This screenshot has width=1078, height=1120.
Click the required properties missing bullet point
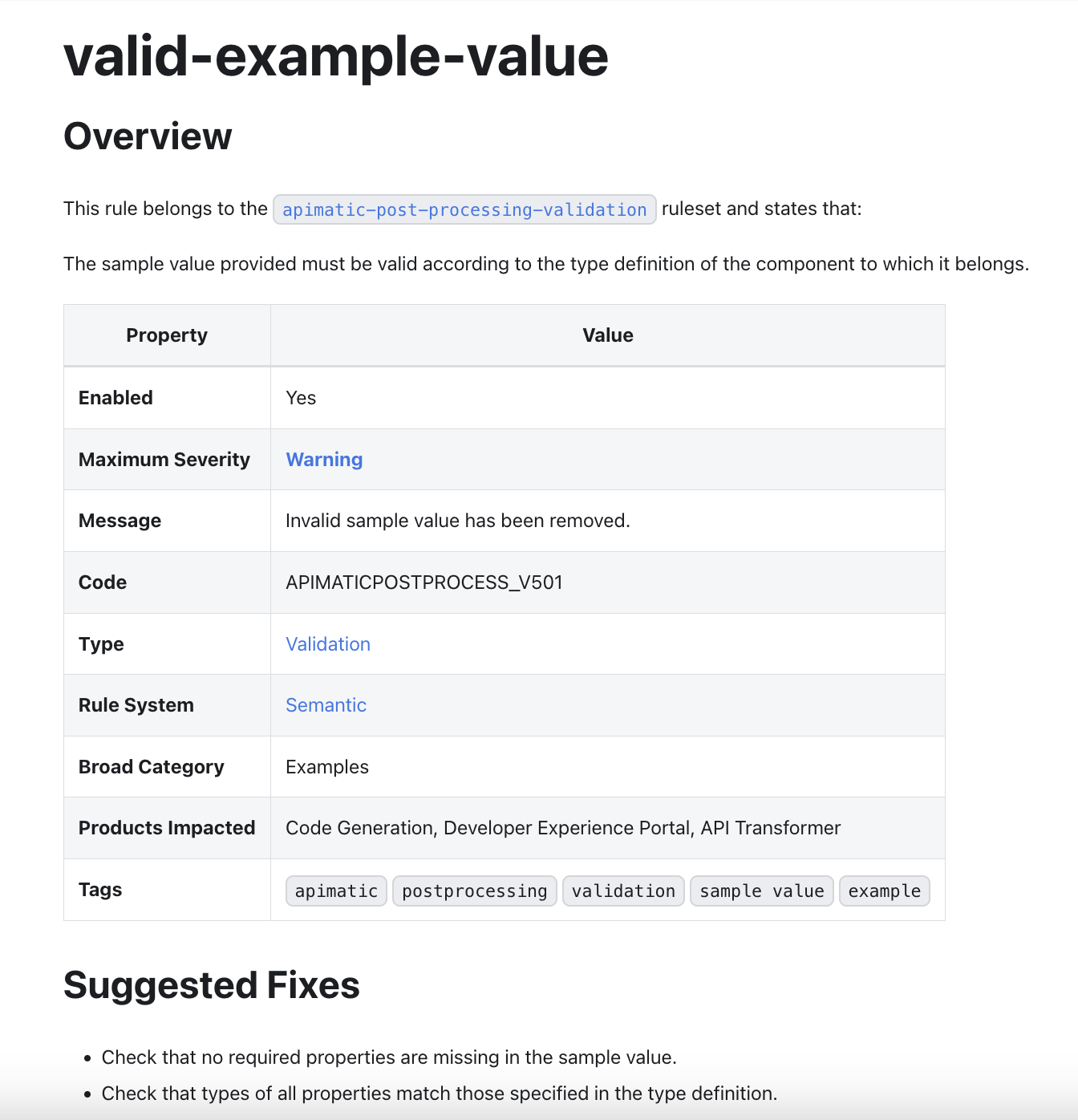(x=389, y=1057)
